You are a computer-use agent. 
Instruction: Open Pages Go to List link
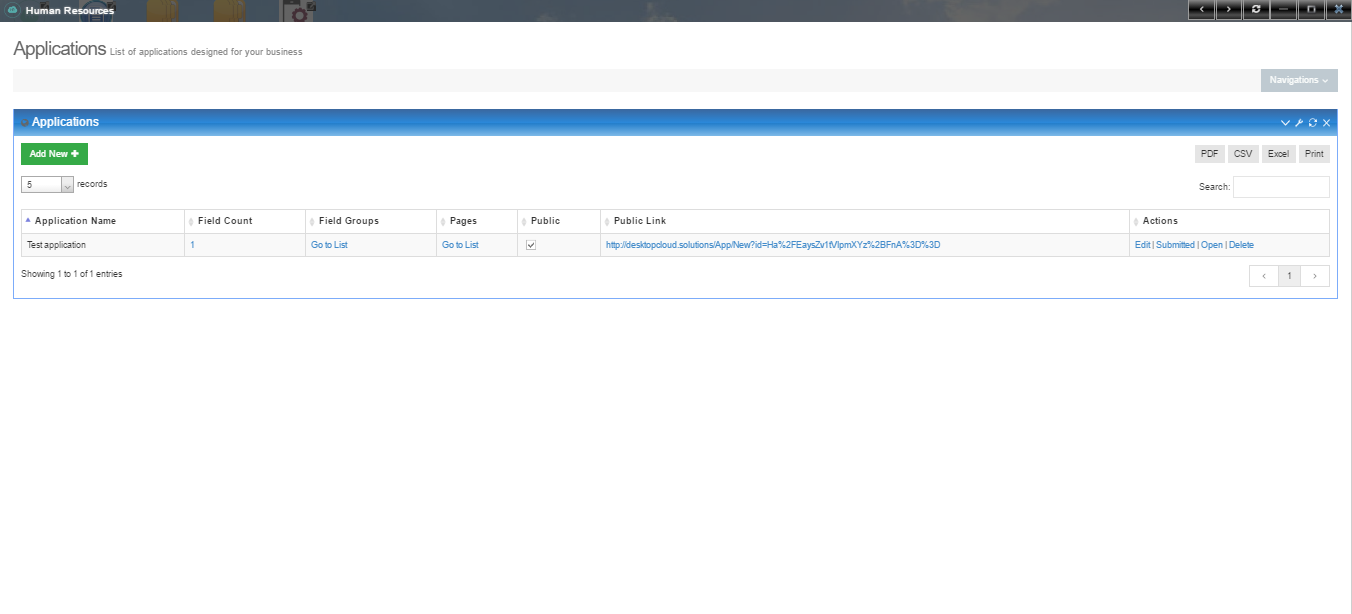pyautogui.click(x=460, y=245)
